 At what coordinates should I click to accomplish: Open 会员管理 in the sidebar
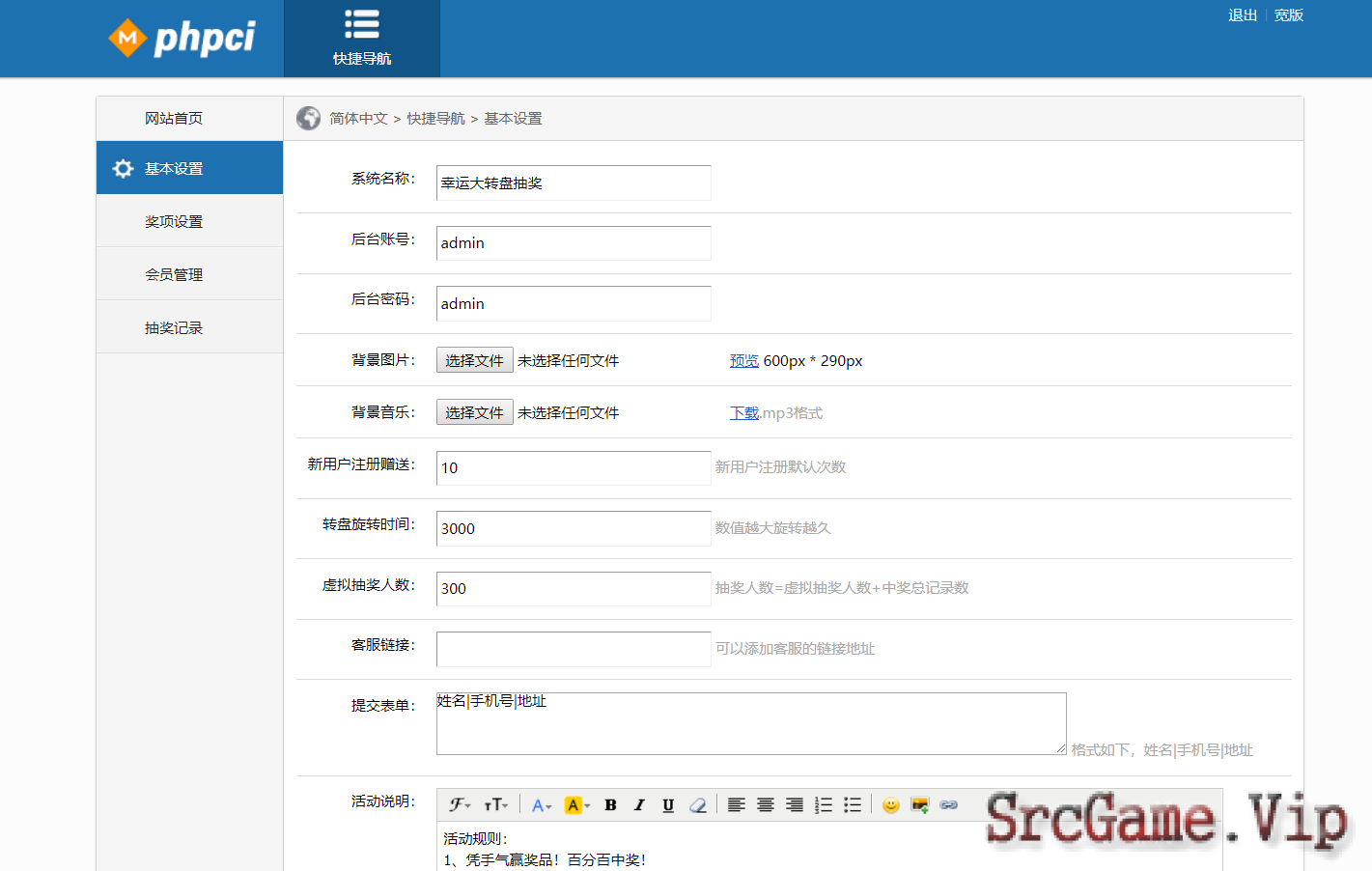pos(174,274)
